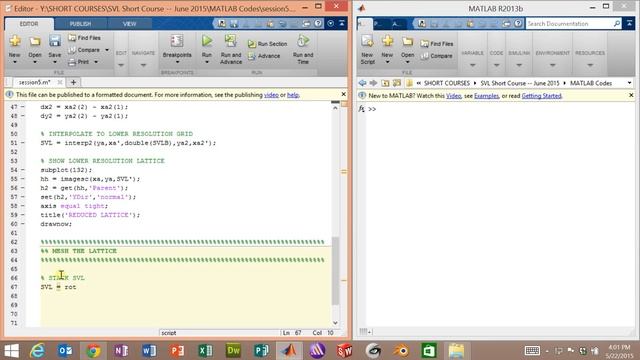Add a new document tab with plus
The image size is (640, 360).
[73, 82]
